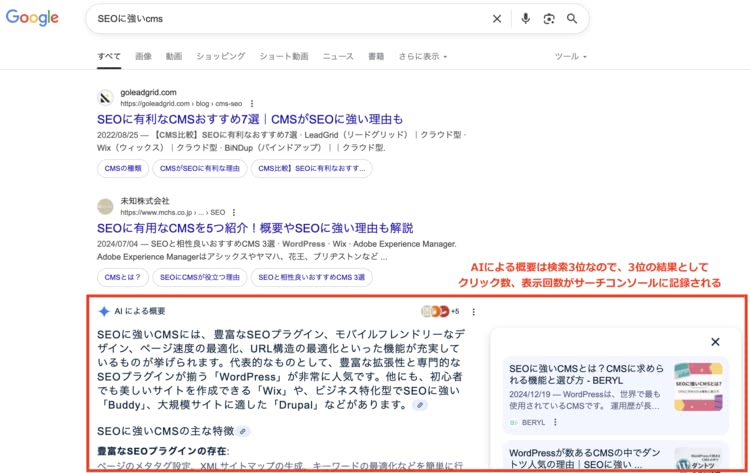
Task: Close the sources panel with X
Action: pyautogui.click(x=715, y=342)
